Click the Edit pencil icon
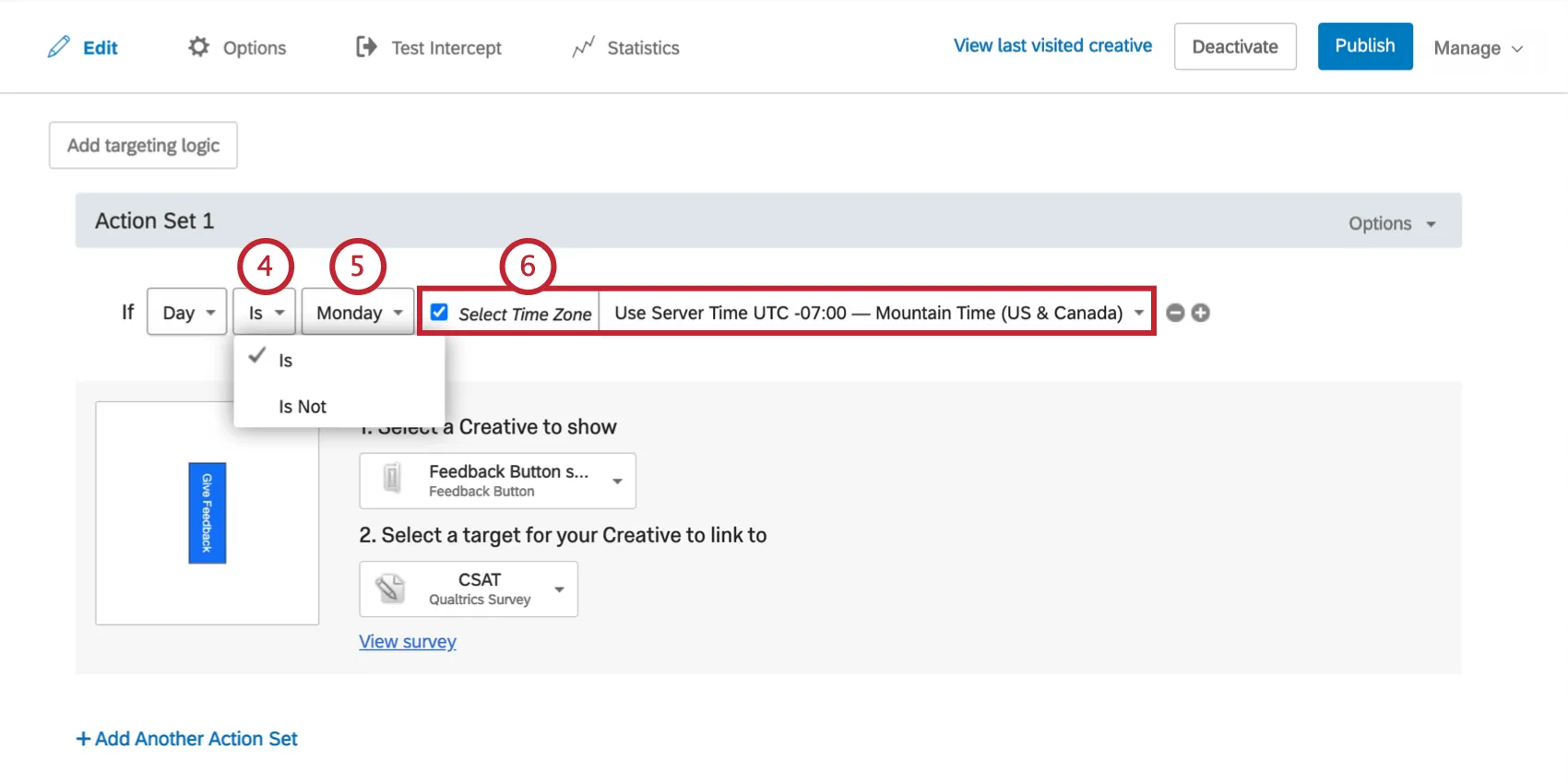The image size is (1568, 784). tap(59, 47)
